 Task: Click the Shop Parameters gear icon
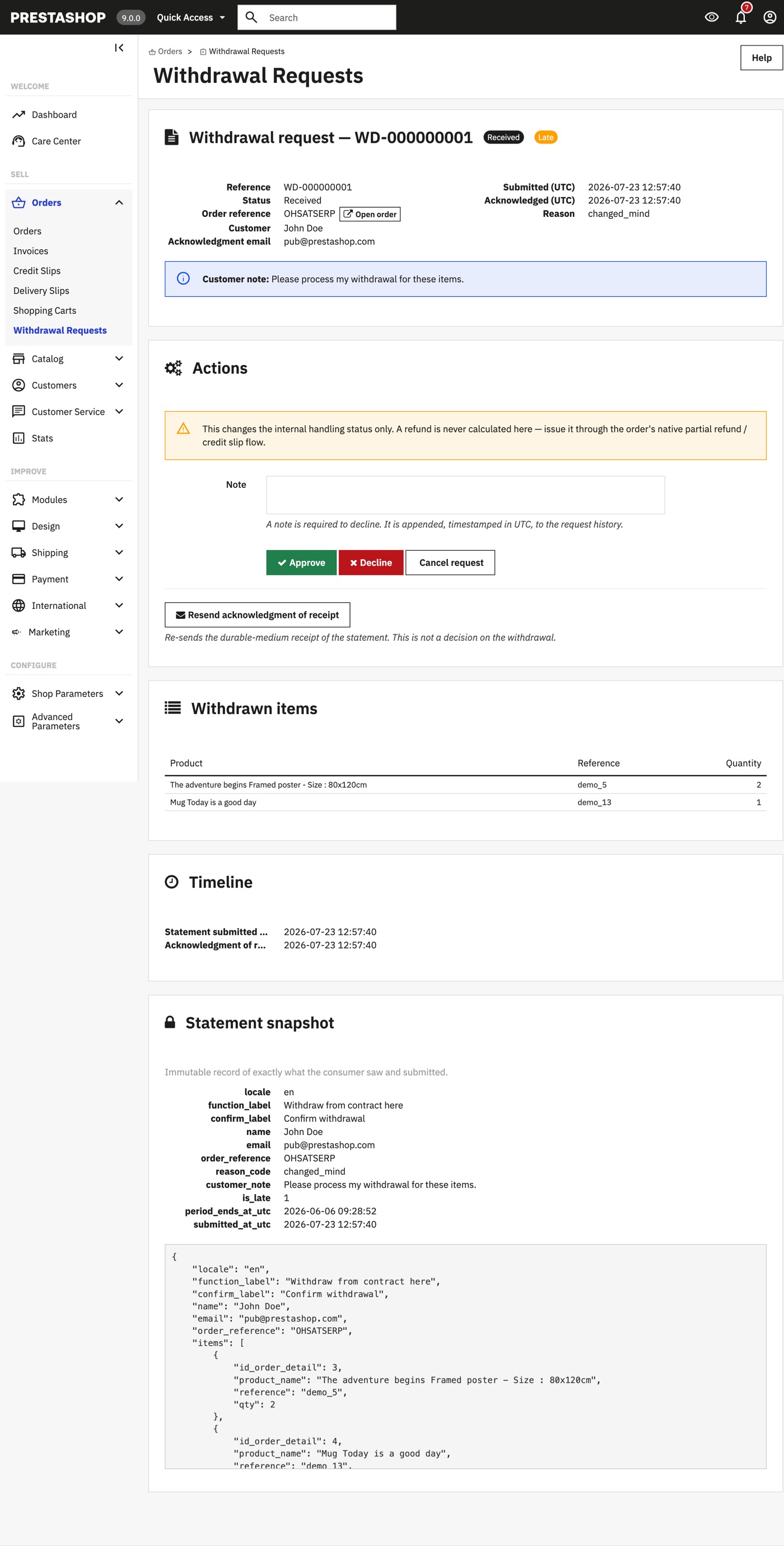18,694
